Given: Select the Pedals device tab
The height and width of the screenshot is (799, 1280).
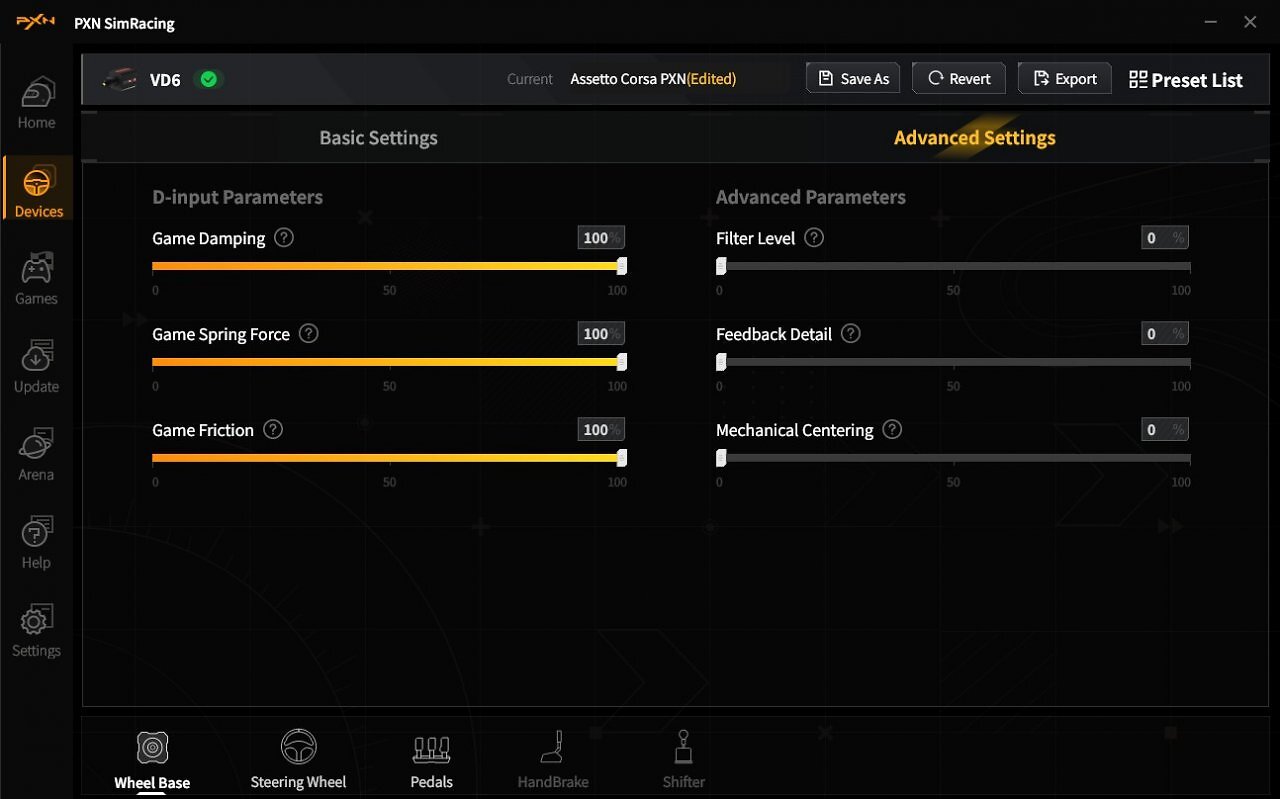Looking at the screenshot, I should point(431,760).
